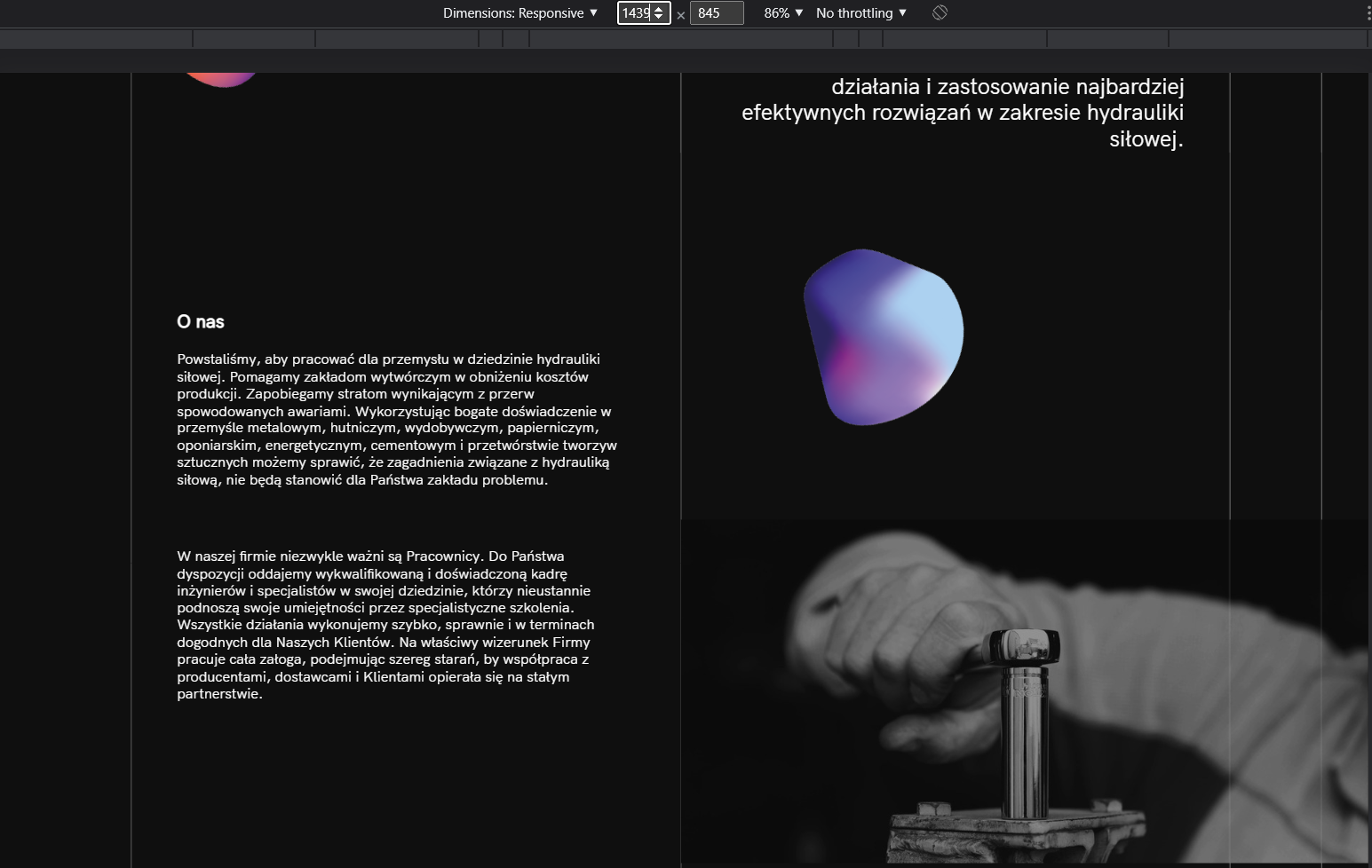The image size is (1372, 868).
Task: Increase the width with the stepper up arrow
Action: pyautogui.click(x=659, y=9)
